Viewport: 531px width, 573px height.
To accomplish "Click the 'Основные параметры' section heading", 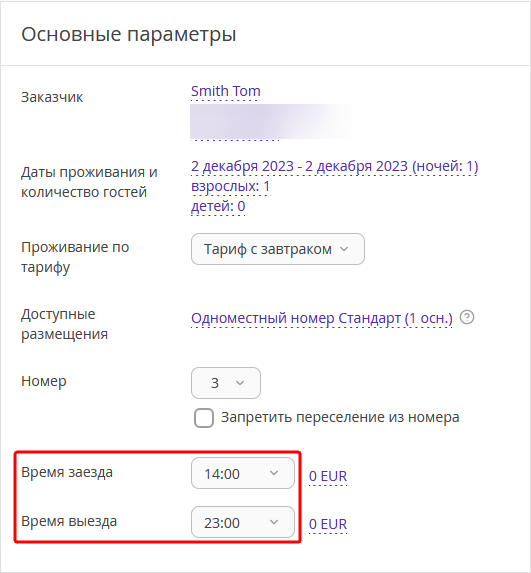I will pyautogui.click(x=129, y=35).
